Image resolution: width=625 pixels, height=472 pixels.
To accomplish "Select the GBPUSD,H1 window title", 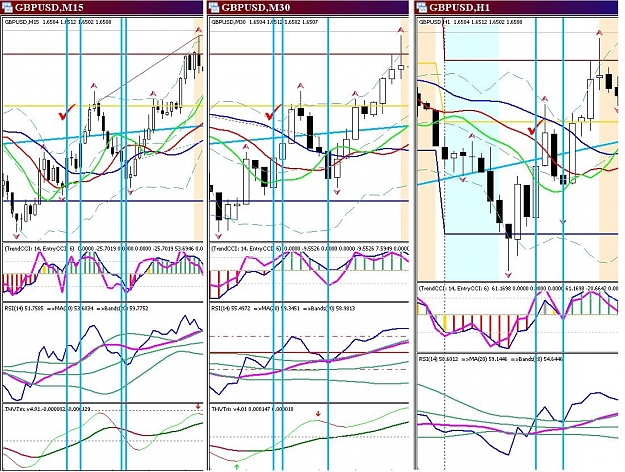I will tap(459, 7).
